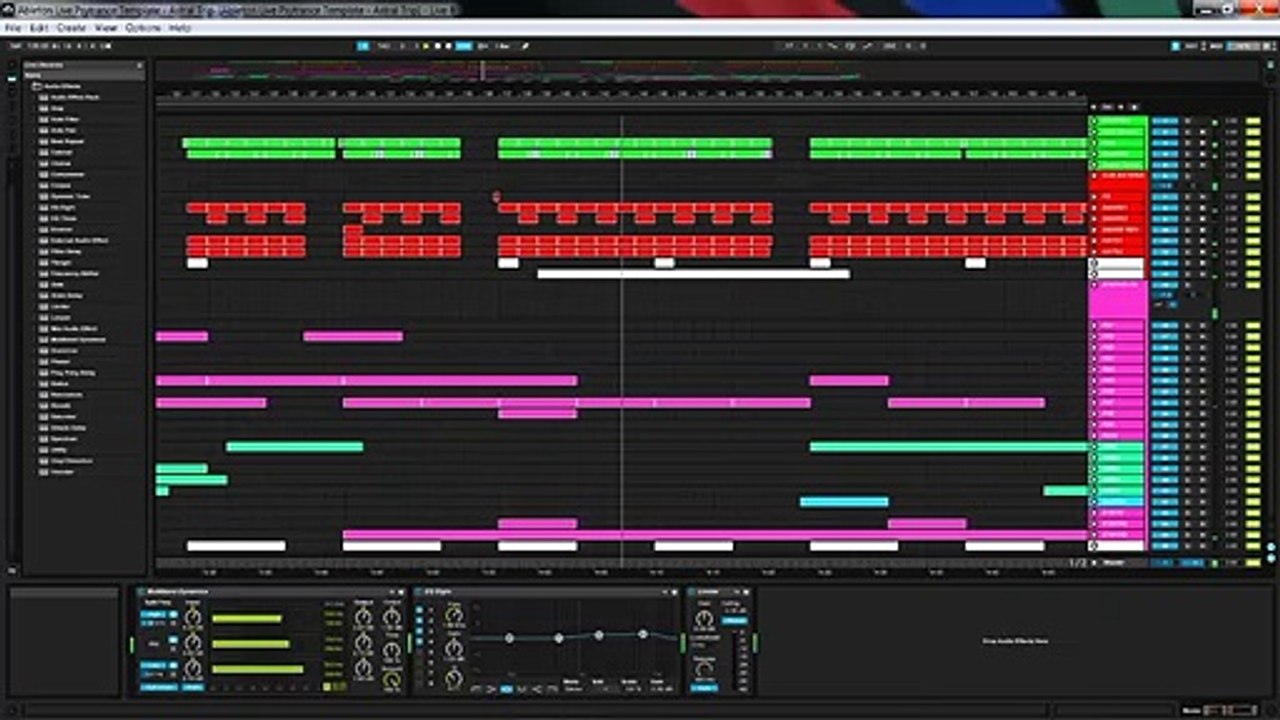1280x720 pixels.
Task: Save Multiband Dynamics preset icon
Action: pos(401,591)
